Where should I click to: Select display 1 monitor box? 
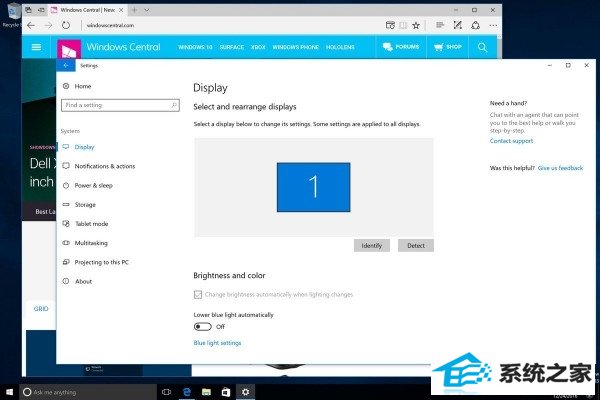point(313,187)
